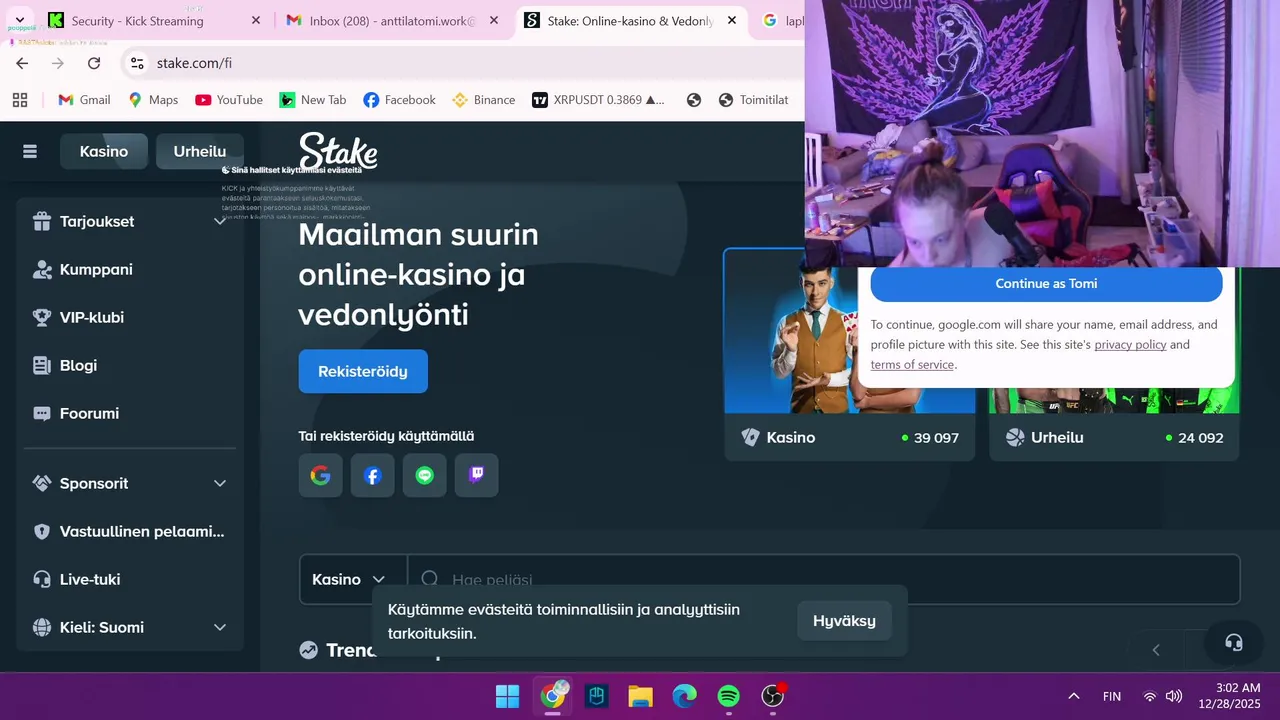Open Spotify from taskbar
Image resolution: width=1280 pixels, height=720 pixels.
coord(729,696)
